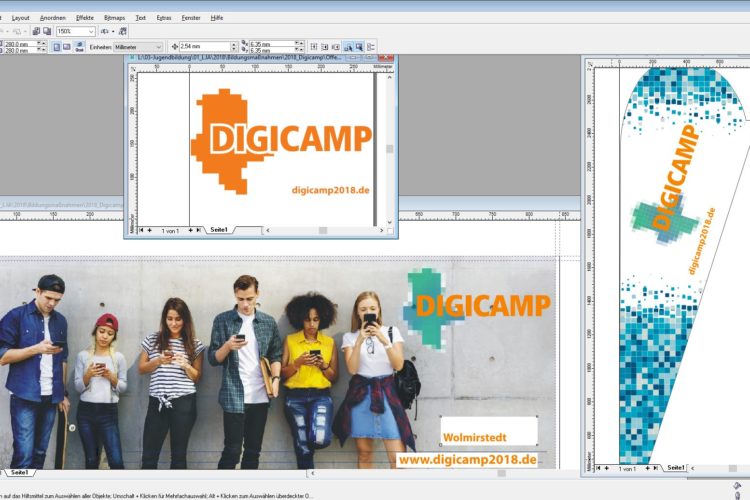750x500 pixels.
Task: Open the Hilfe menu
Action: [217, 18]
